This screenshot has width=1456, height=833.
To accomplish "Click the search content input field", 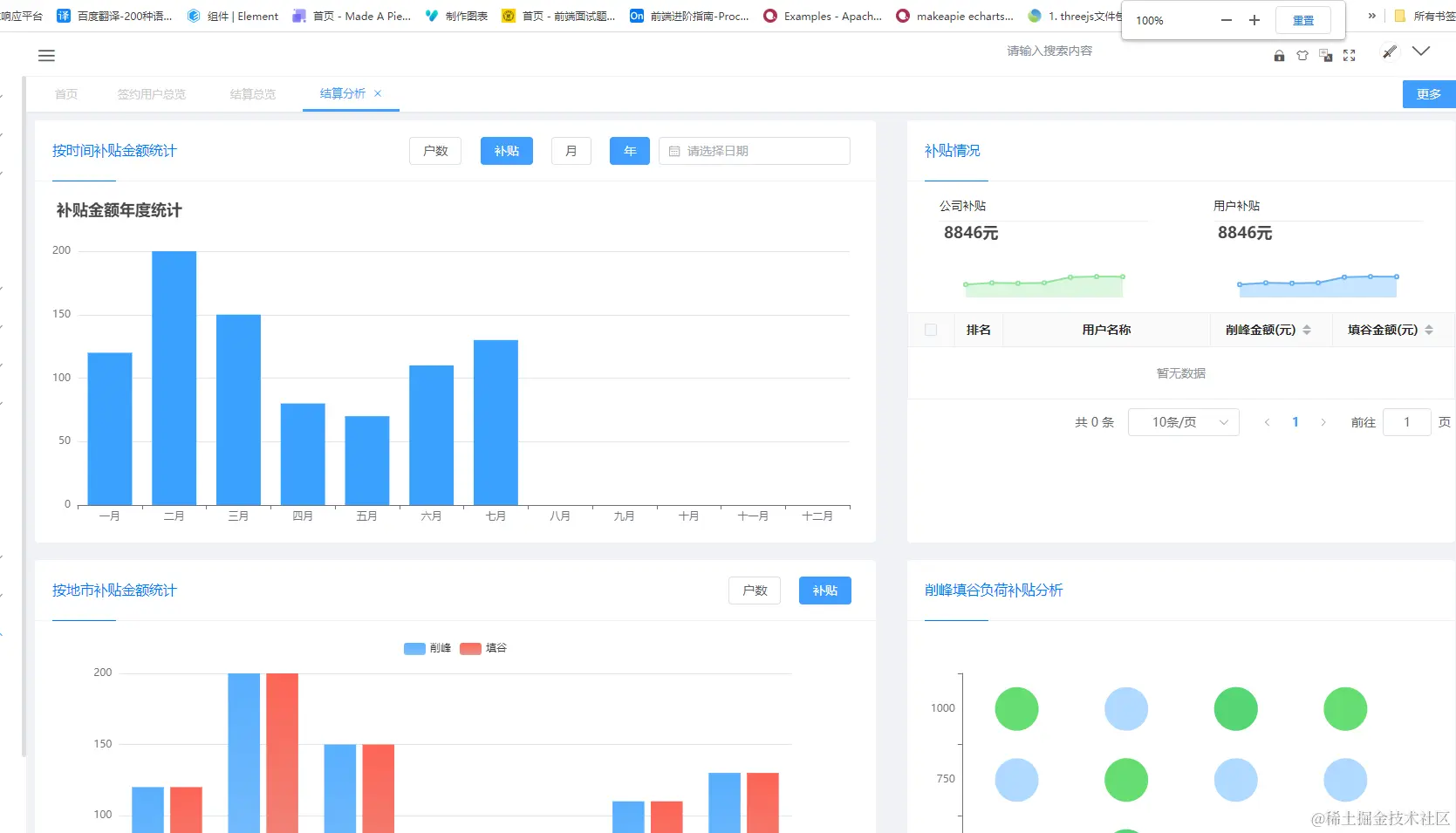I will 1049,51.
